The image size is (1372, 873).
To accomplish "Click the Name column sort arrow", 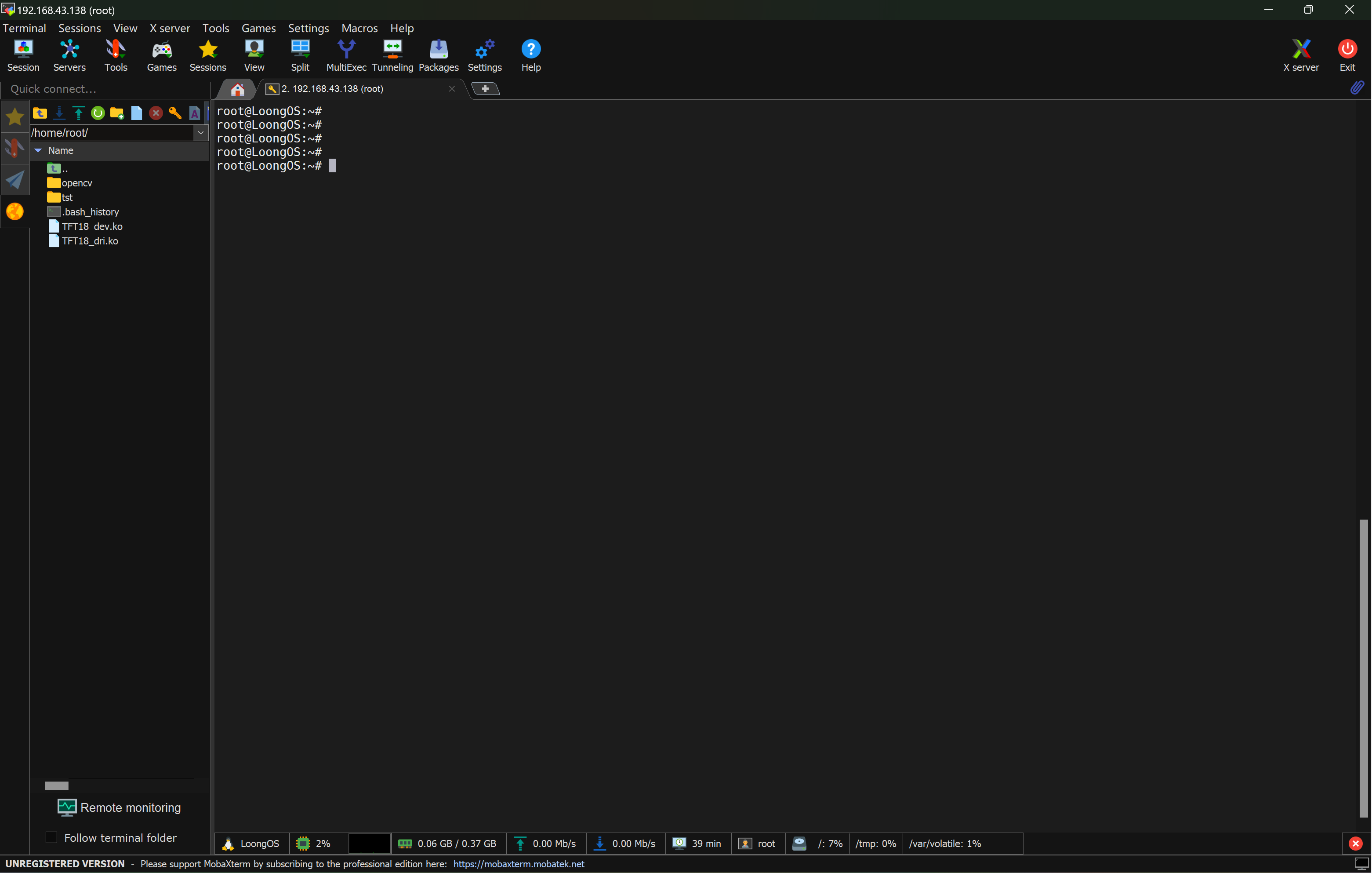I will tap(38, 150).
